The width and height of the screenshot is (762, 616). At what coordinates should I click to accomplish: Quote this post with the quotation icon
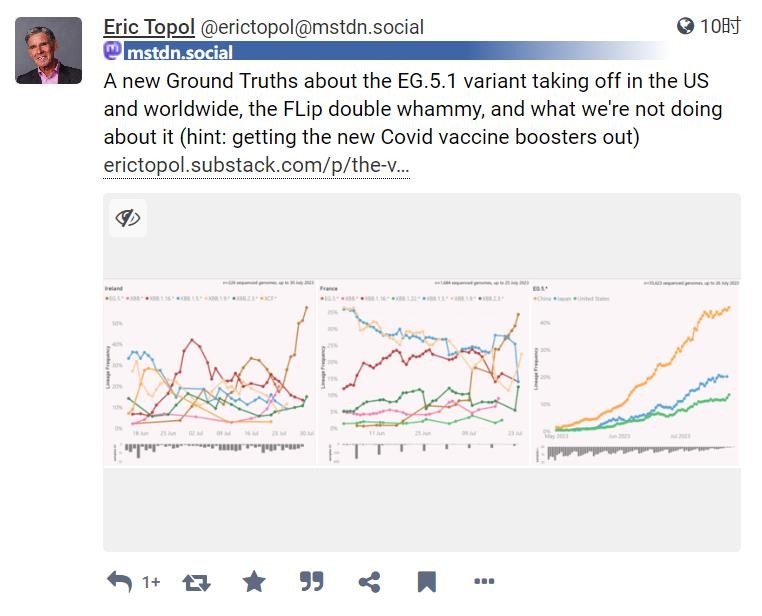point(312,581)
